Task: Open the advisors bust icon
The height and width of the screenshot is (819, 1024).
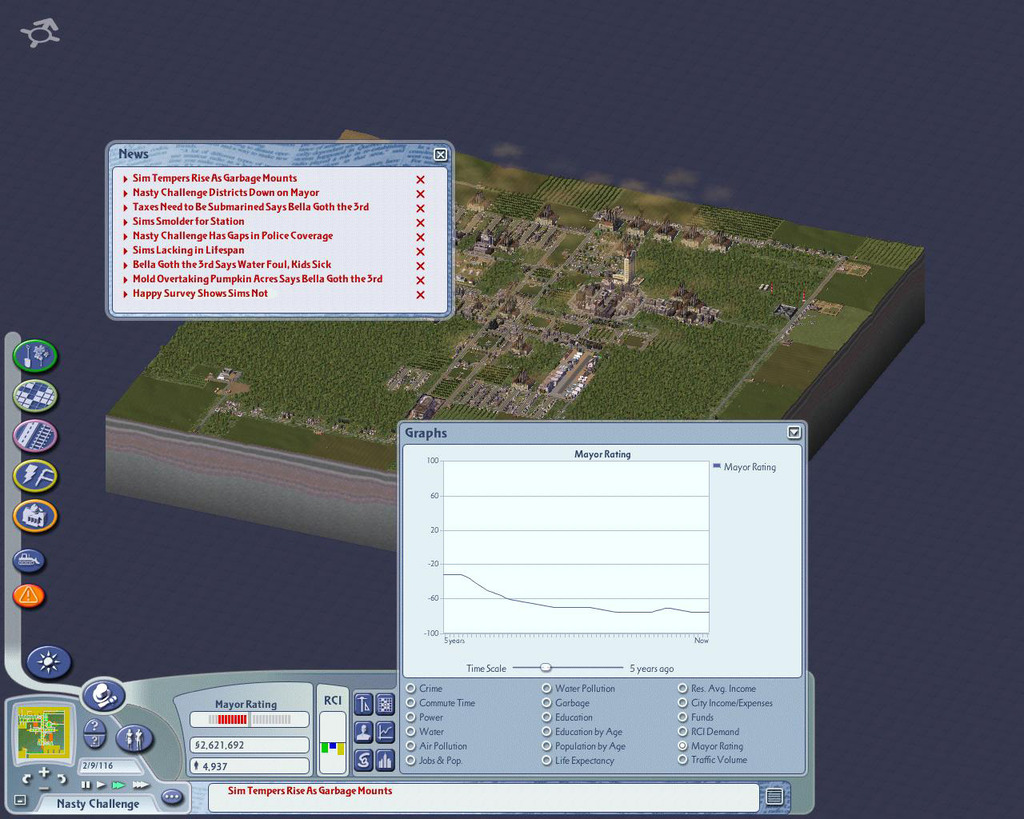Action: [363, 731]
